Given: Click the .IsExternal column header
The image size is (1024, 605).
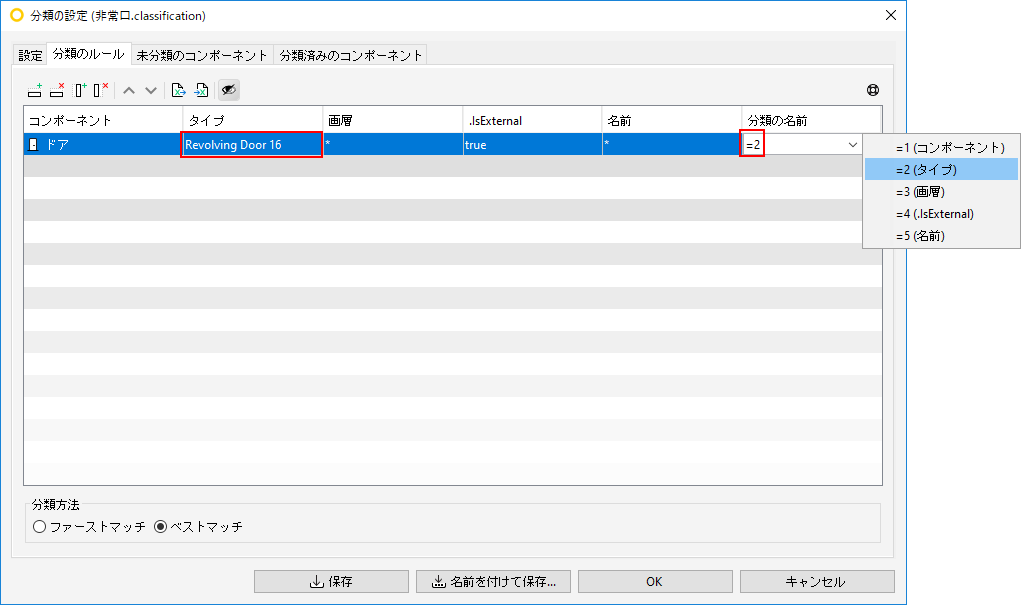Looking at the screenshot, I should (x=532, y=120).
